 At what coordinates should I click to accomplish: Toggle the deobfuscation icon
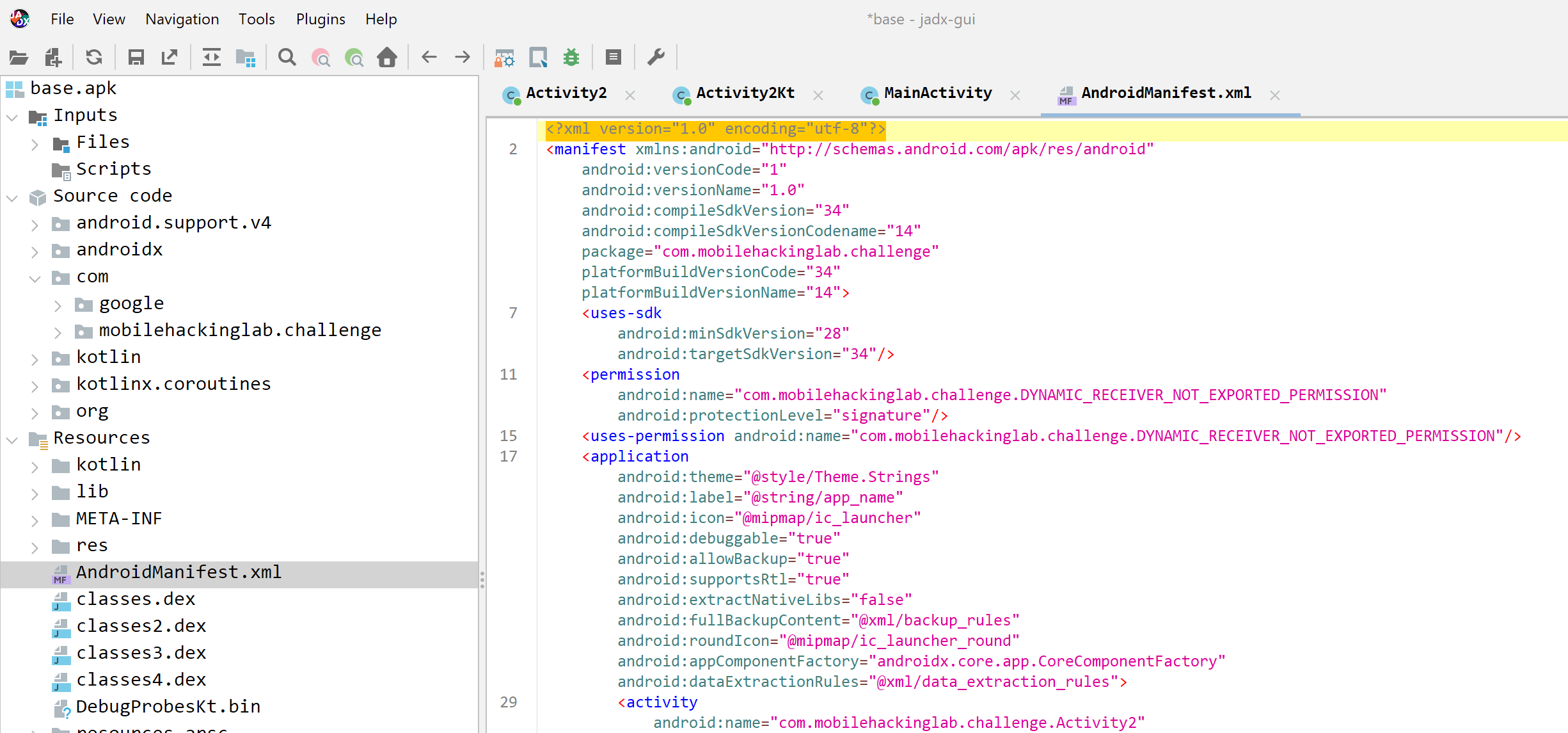point(505,58)
